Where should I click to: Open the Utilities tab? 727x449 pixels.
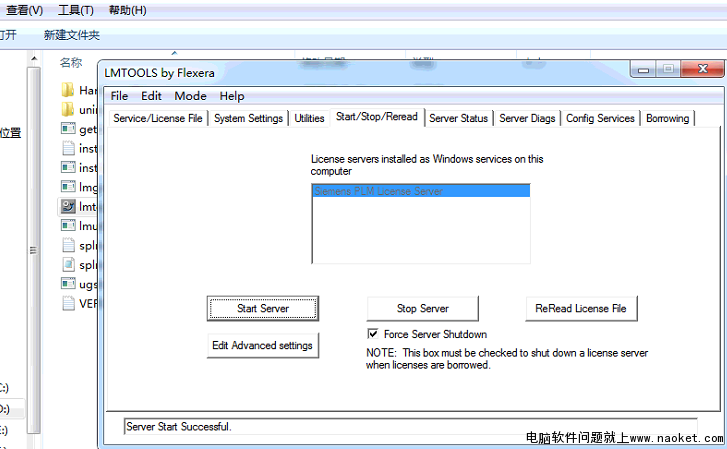309,118
